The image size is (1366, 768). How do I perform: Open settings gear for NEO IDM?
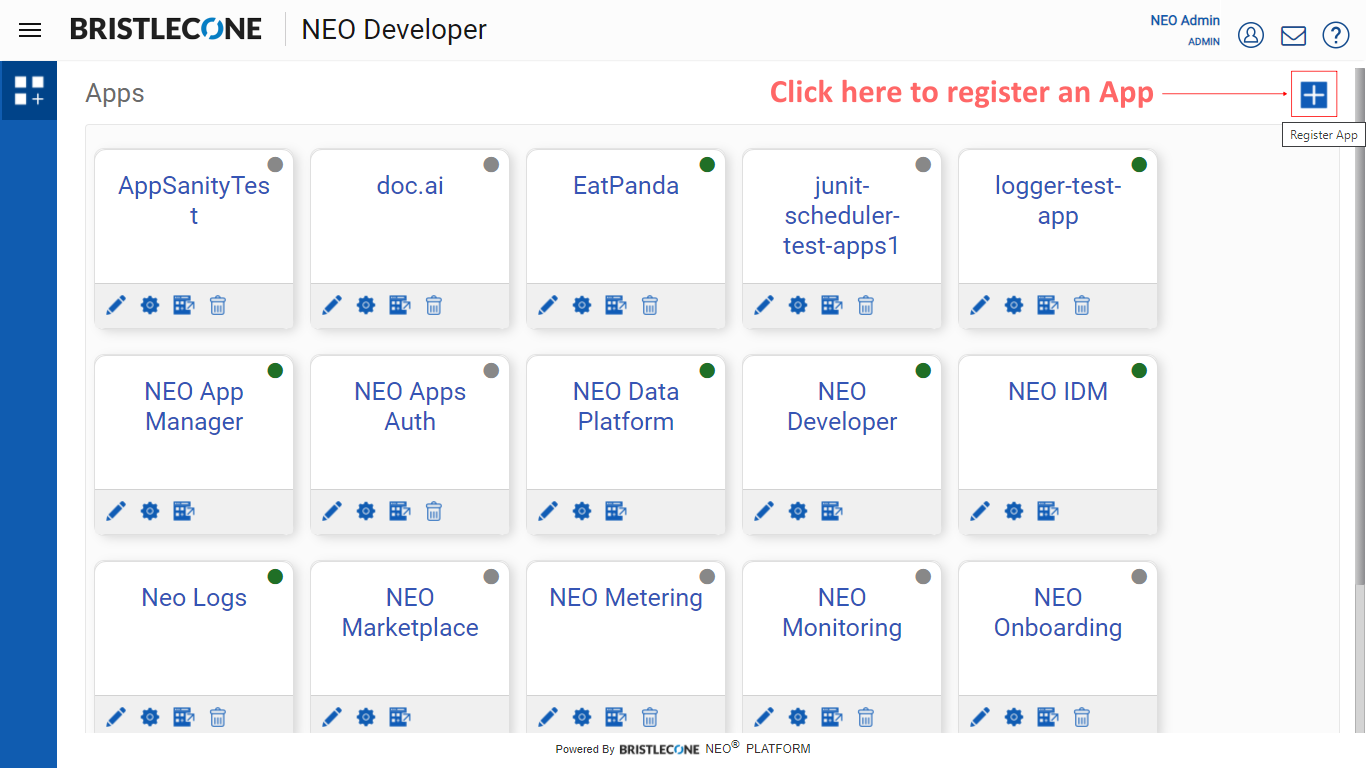tap(1014, 511)
